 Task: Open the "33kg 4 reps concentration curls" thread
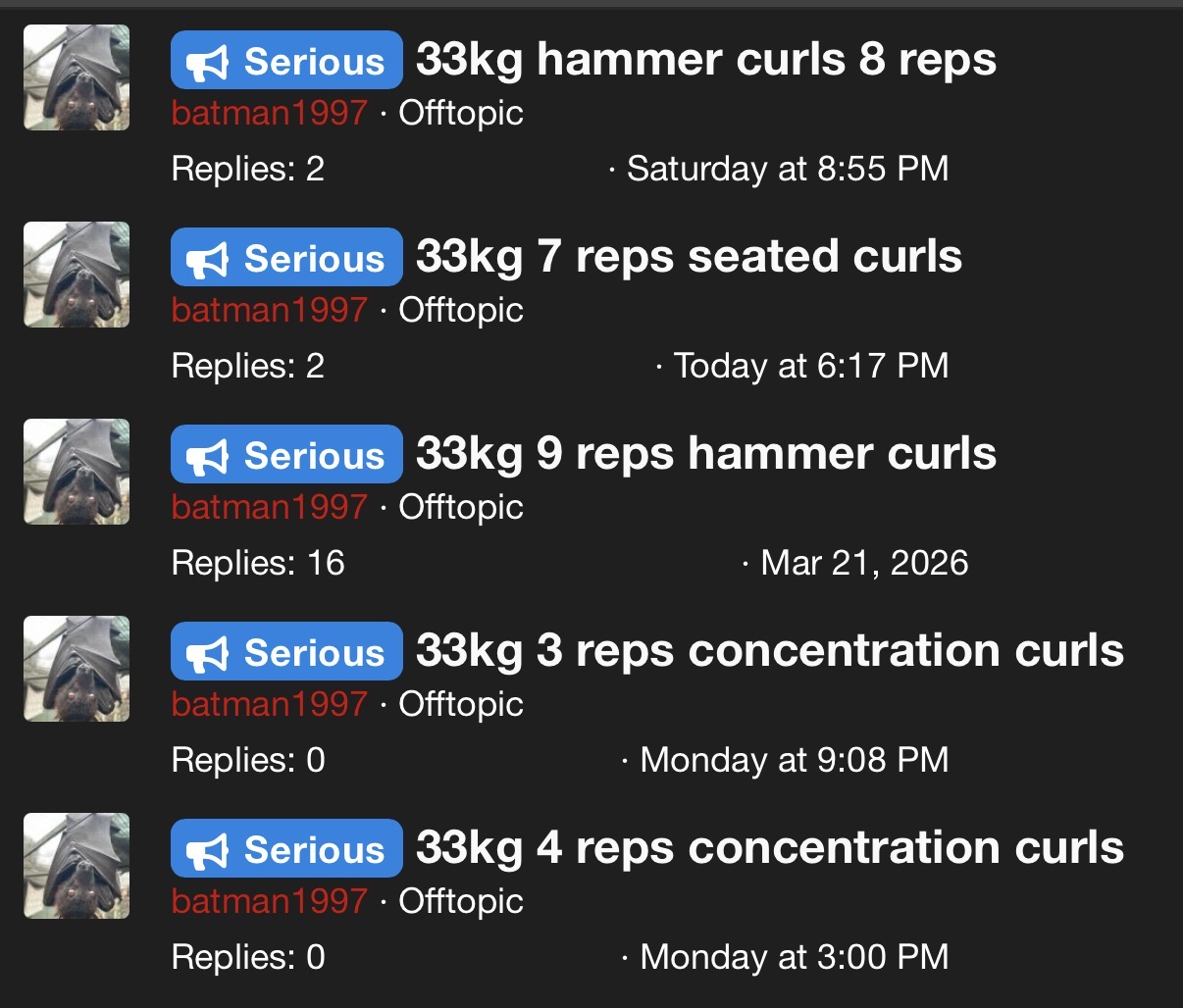click(769, 848)
